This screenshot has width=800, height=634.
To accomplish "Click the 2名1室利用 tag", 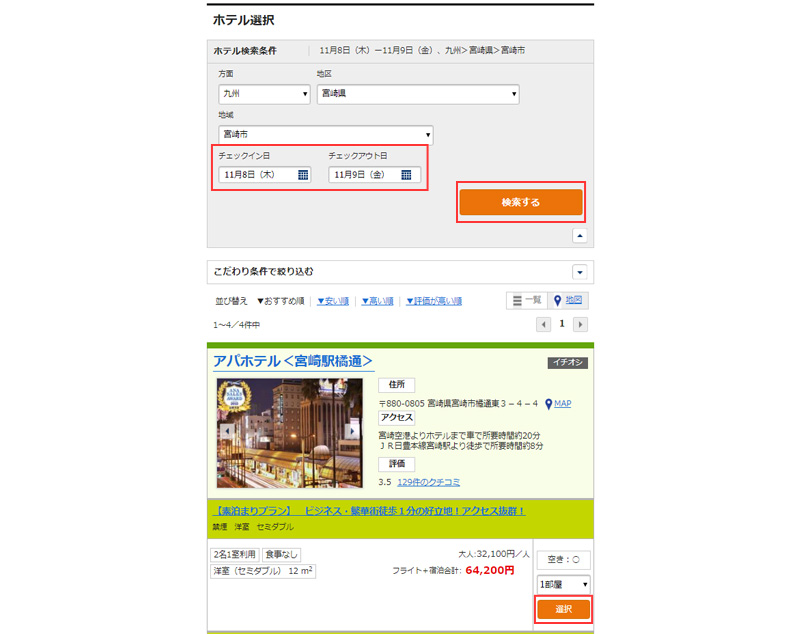I will 235,554.
